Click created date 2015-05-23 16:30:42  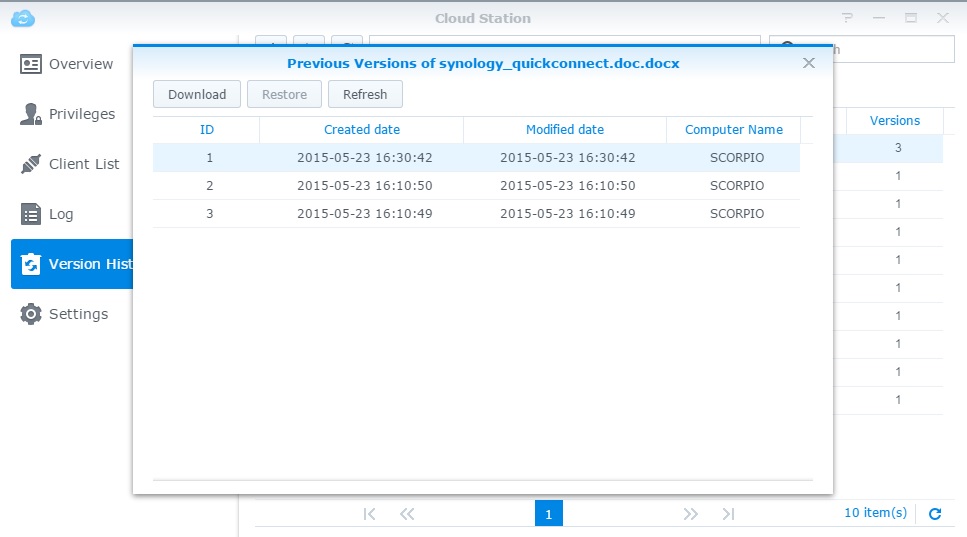coord(364,157)
